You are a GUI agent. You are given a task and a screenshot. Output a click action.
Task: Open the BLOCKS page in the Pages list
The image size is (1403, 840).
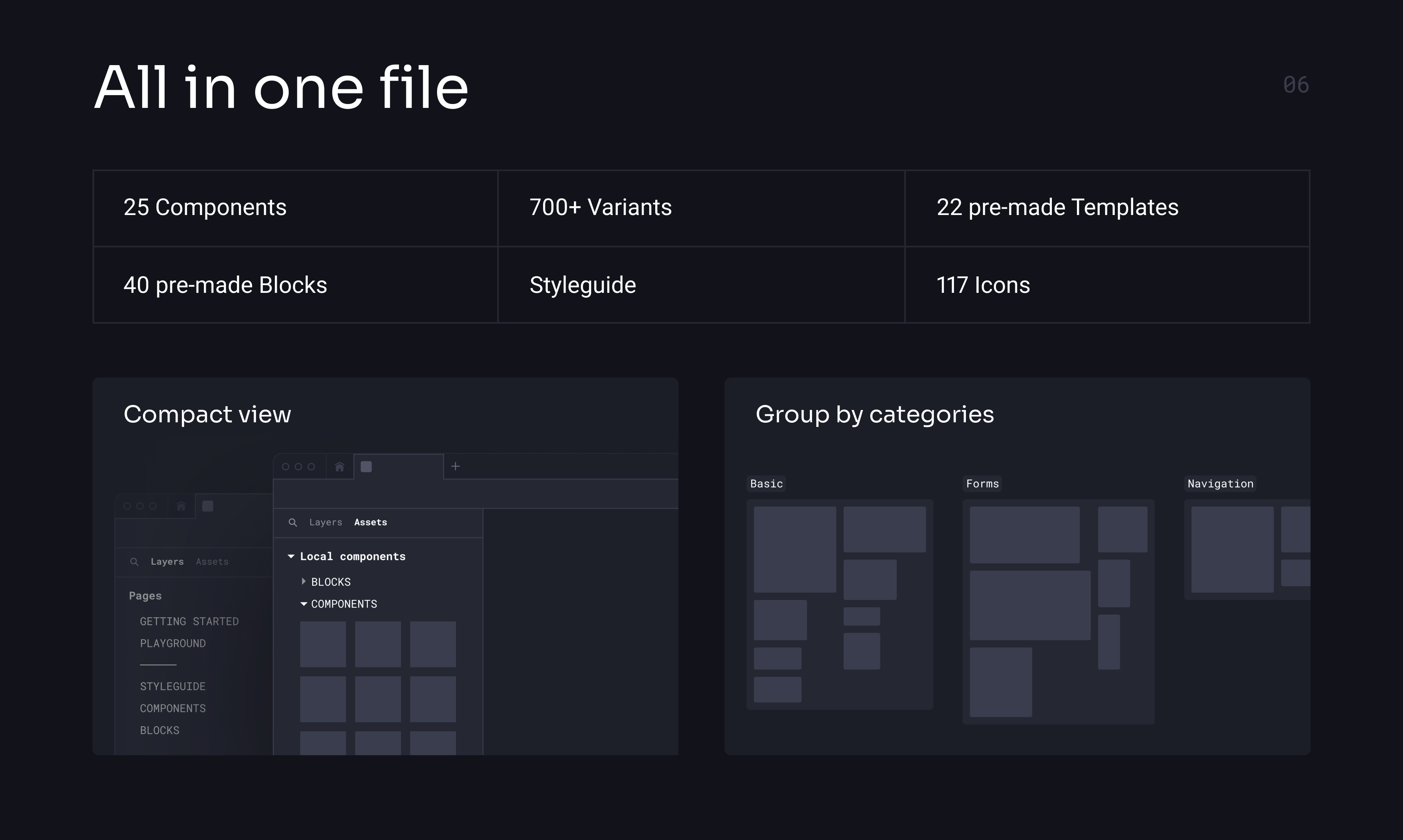point(160,731)
